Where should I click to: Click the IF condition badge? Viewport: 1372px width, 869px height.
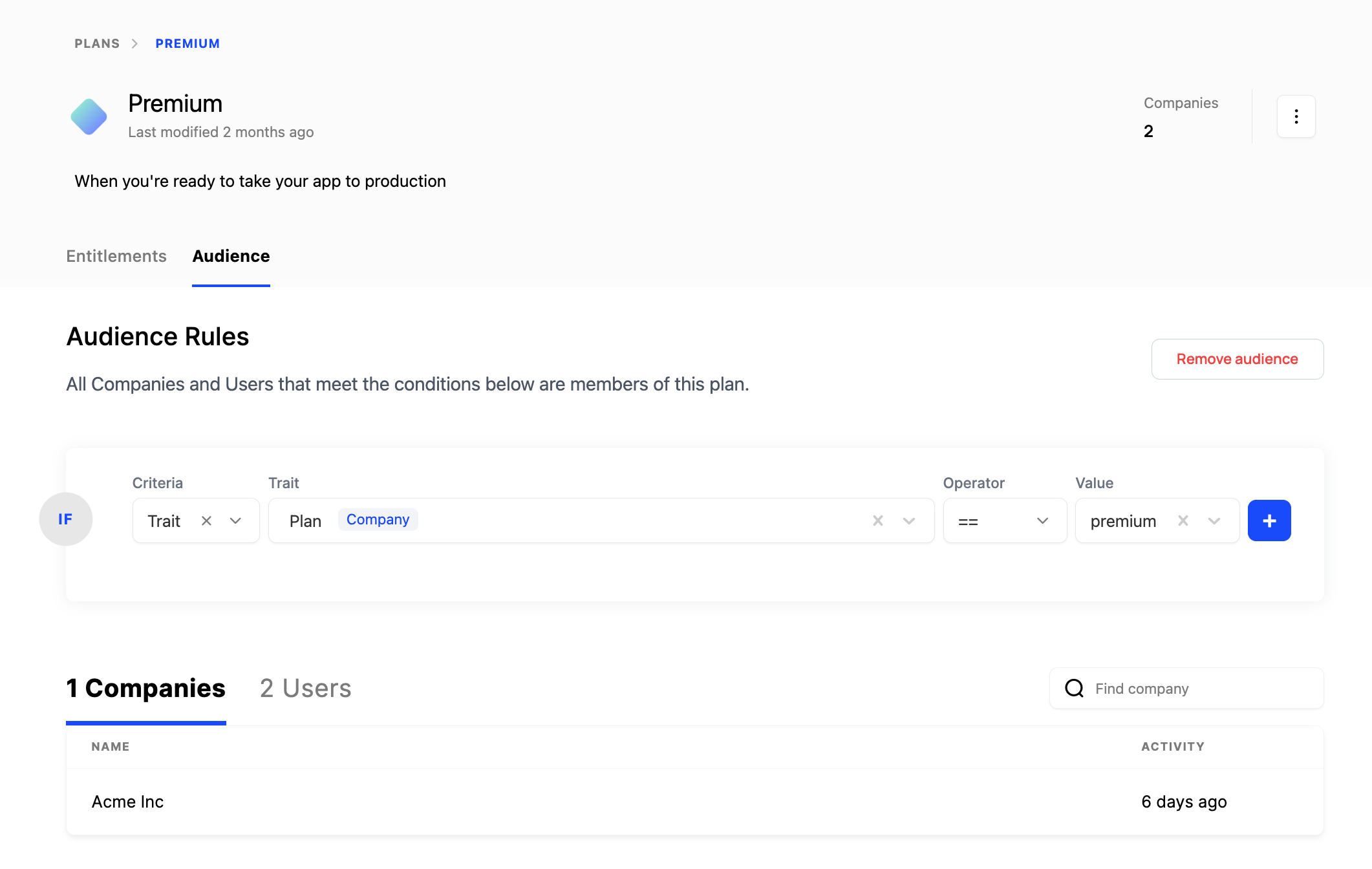(65, 519)
